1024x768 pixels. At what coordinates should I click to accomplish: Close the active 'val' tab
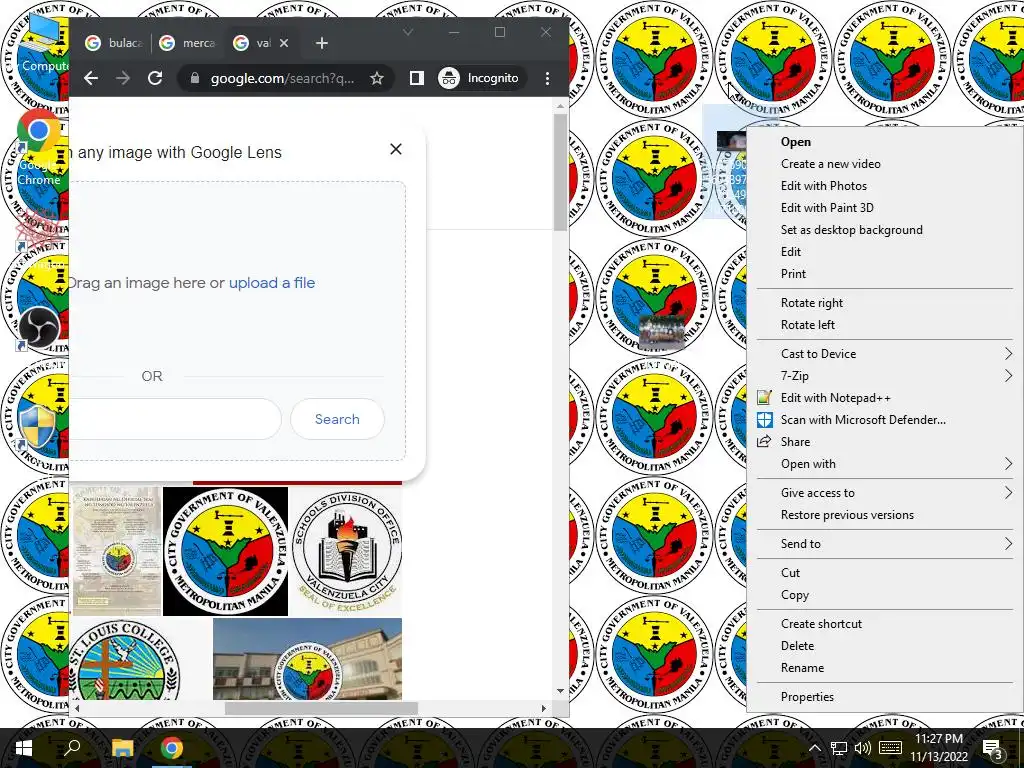click(283, 43)
